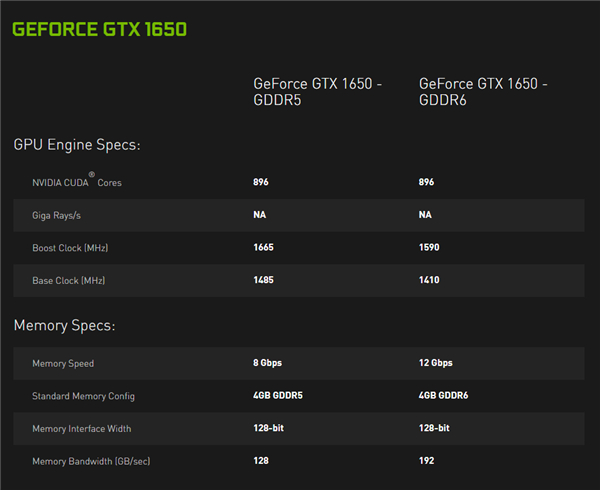Click the 8 Gbps memory speed value

267,363
